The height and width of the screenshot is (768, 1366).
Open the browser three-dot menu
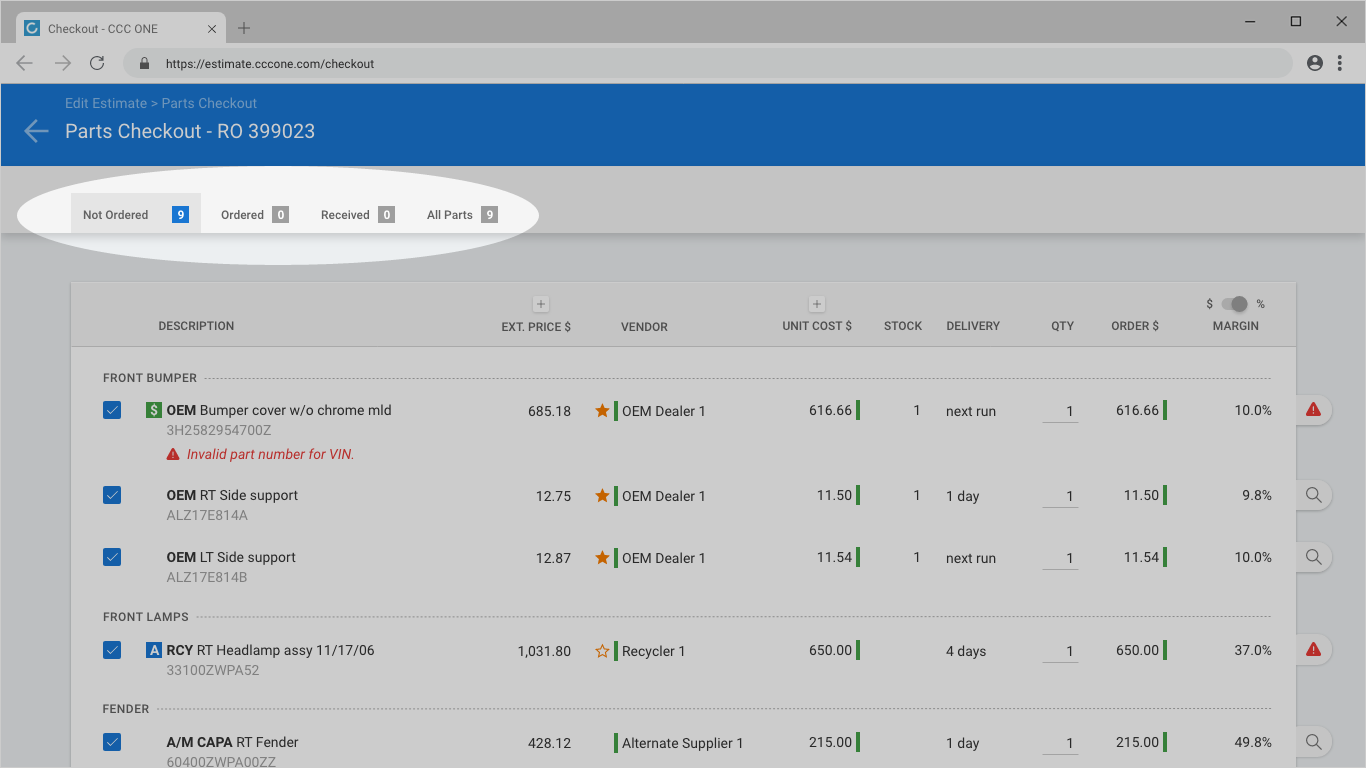(1340, 63)
